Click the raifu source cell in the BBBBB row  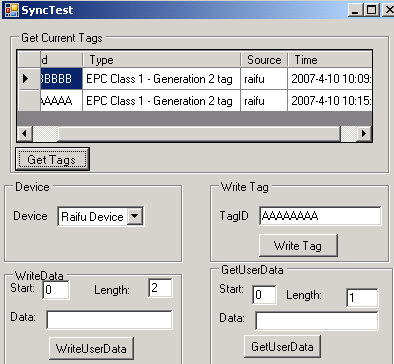pyautogui.click(x=264, y=79)
